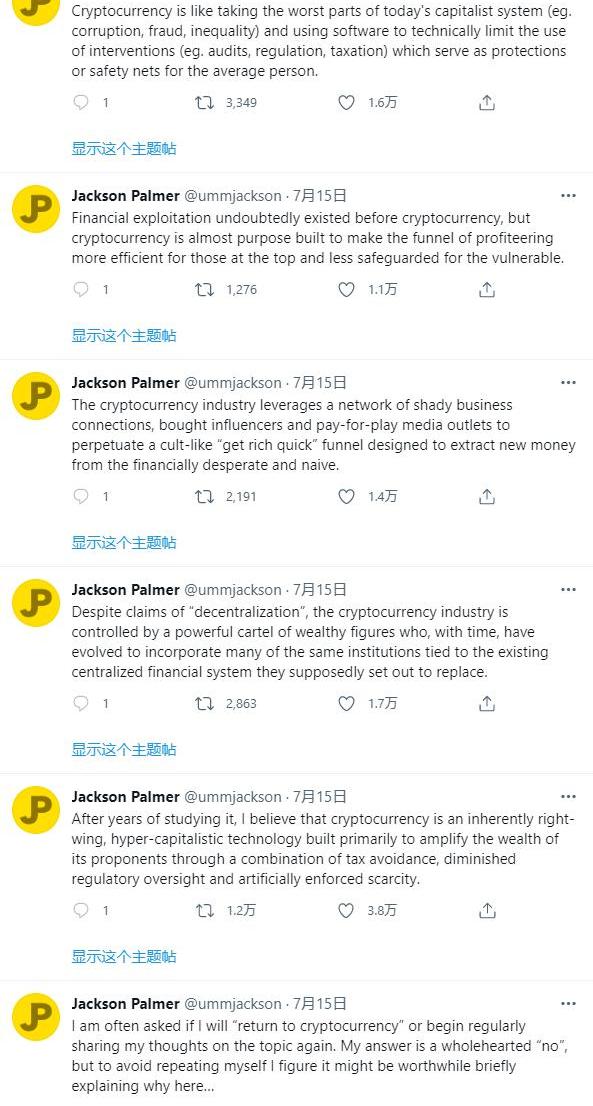
Task: Show thread under the 1.6万 likes tweet
Action: point(123,149)
